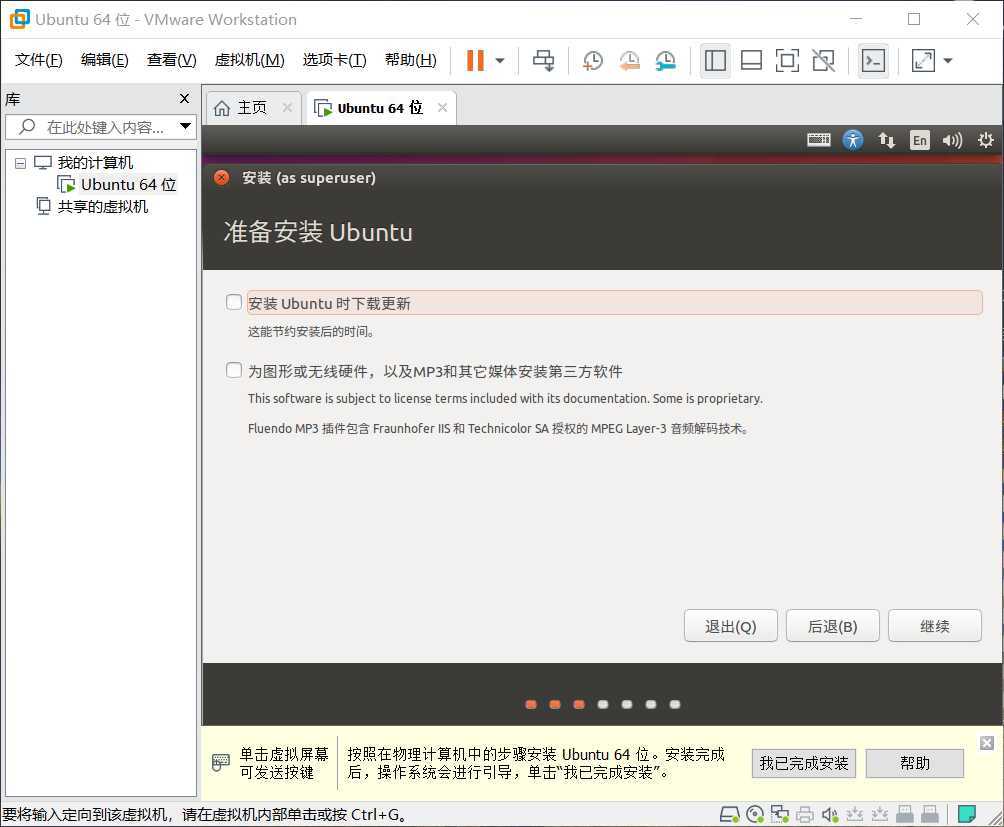Open the En input language indicator
This screenshot has height=827, width=1004.
tap(919, 140)
